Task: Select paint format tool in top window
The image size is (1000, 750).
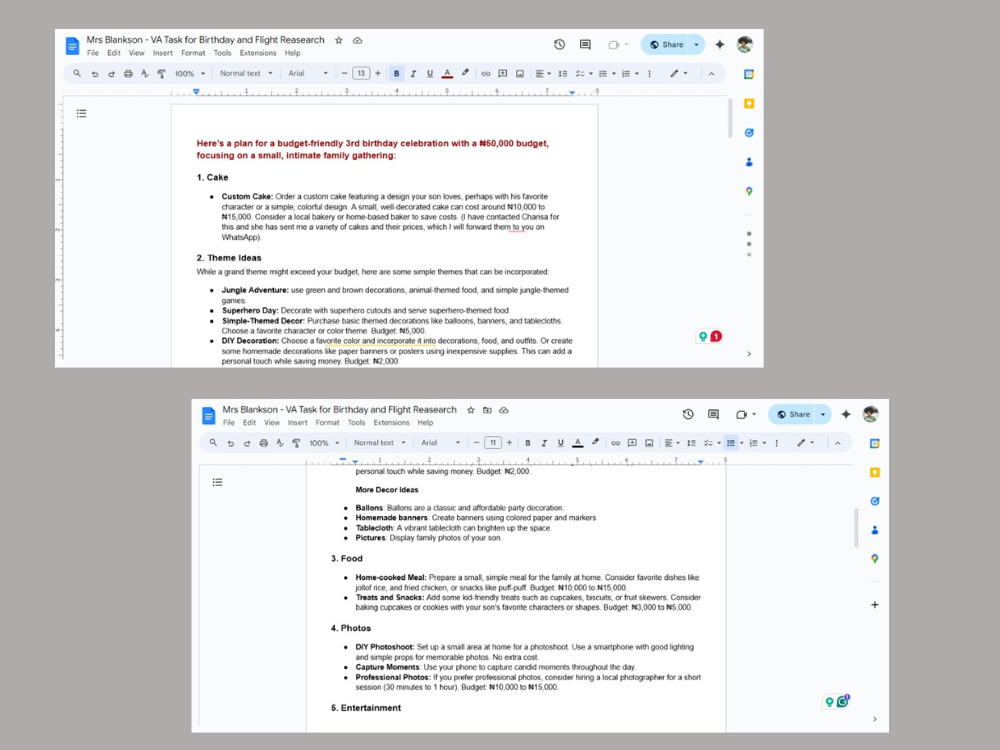Action: 161,73
